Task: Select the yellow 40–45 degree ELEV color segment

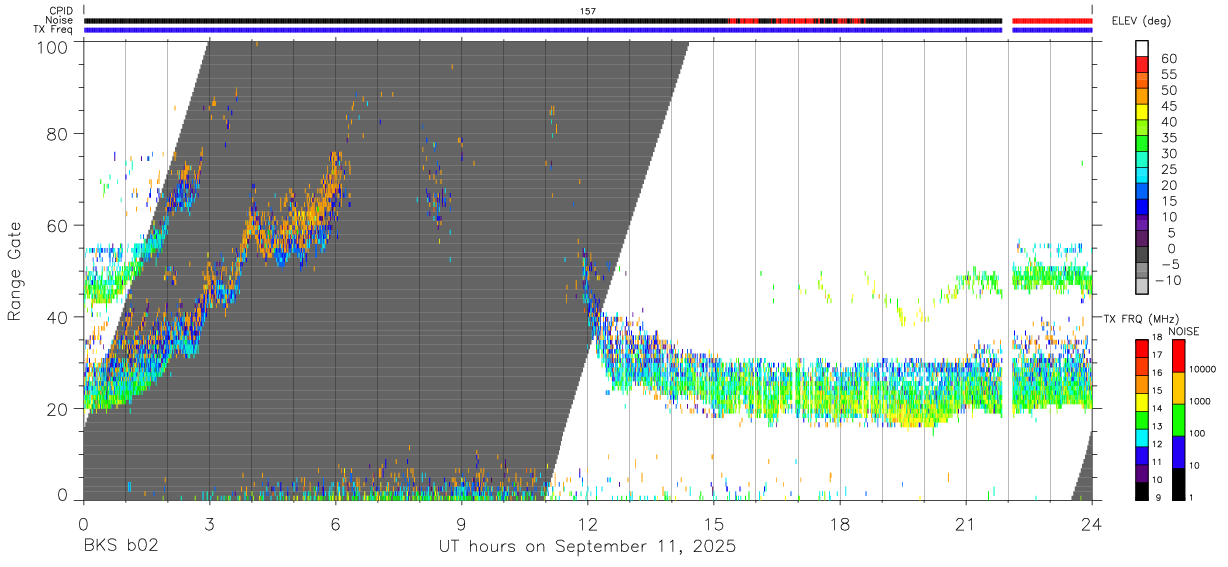Action: [x=1142, y=111]
